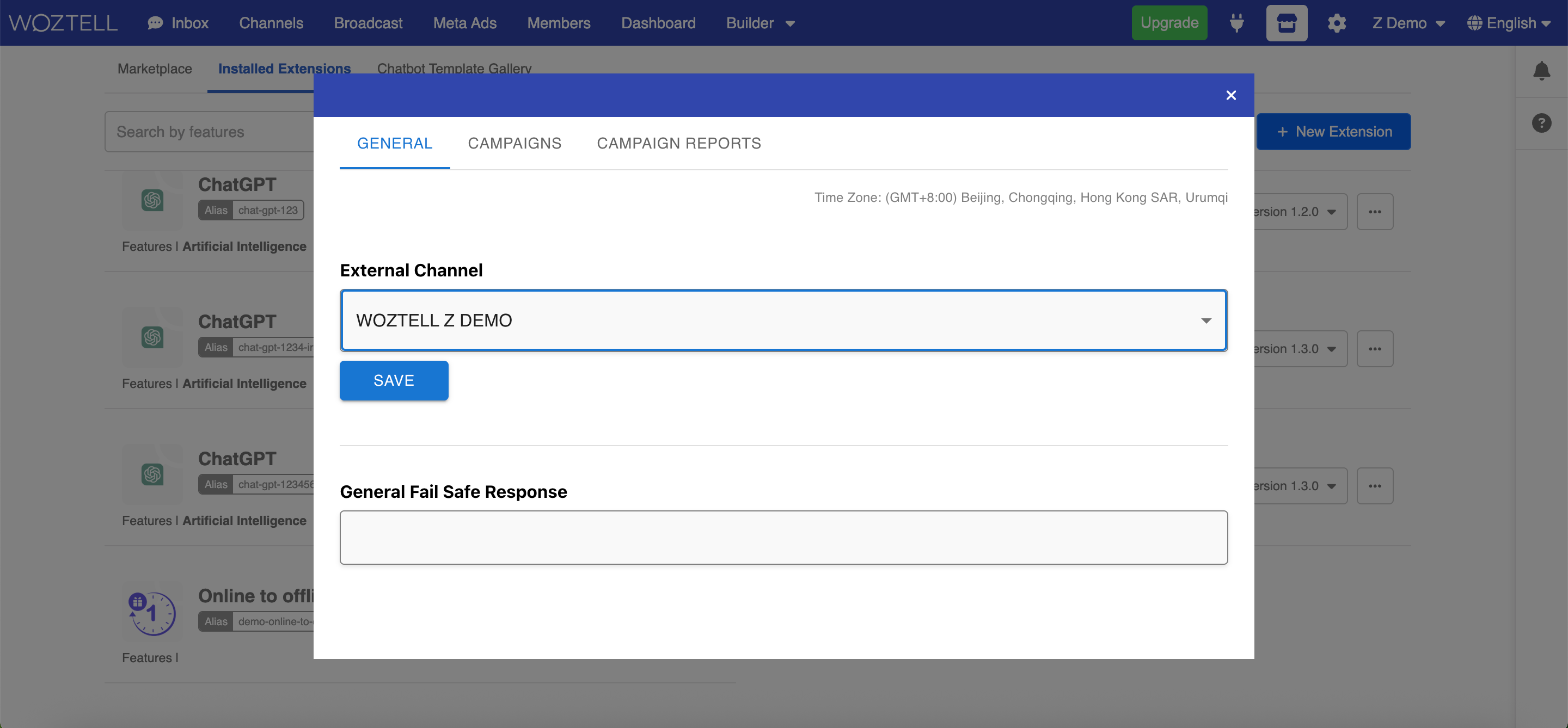Click the chat-gpt-1234 ChatGPT extension icon

click(x=152, y=337)
